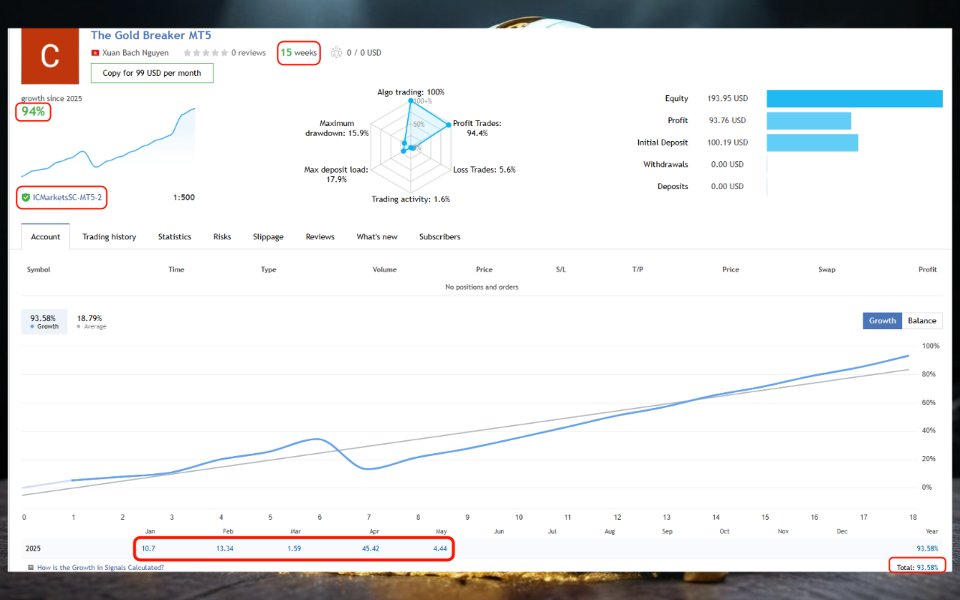Viewport: 960px width, 600px height.
Task: Open author Xuan Bach Nguyen profile
Action: point(135,53)
